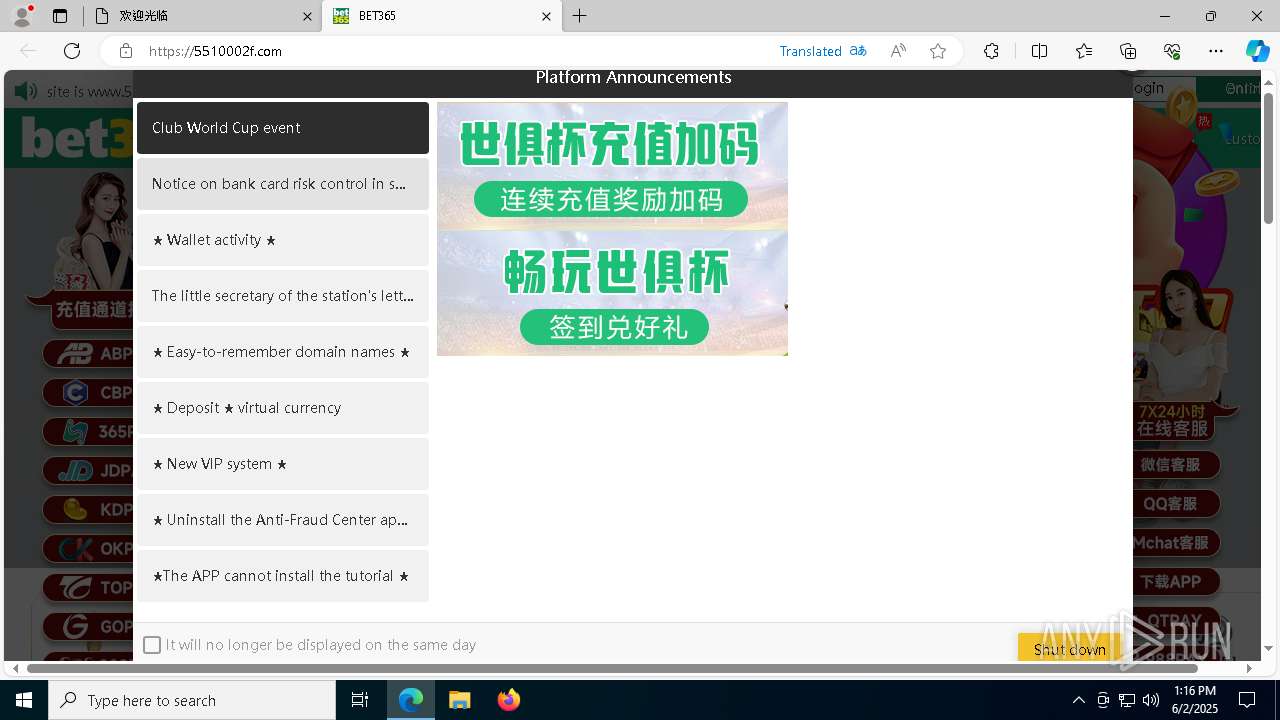Open the Favorites list icon
This screenshot has width=1280, height=720.
tap(1084, 51)
